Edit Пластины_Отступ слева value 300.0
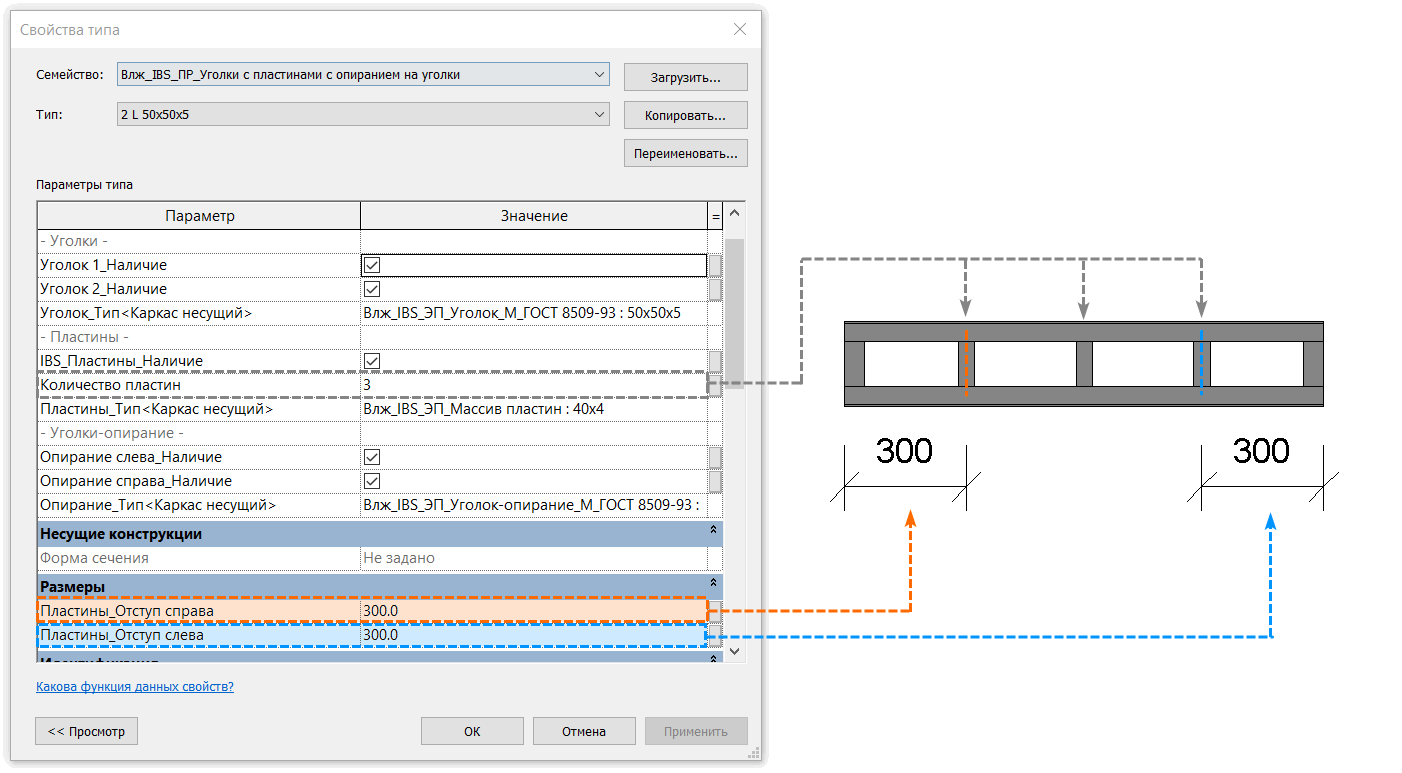Screen dimensions: 1402x773 (x=534, y=635)
